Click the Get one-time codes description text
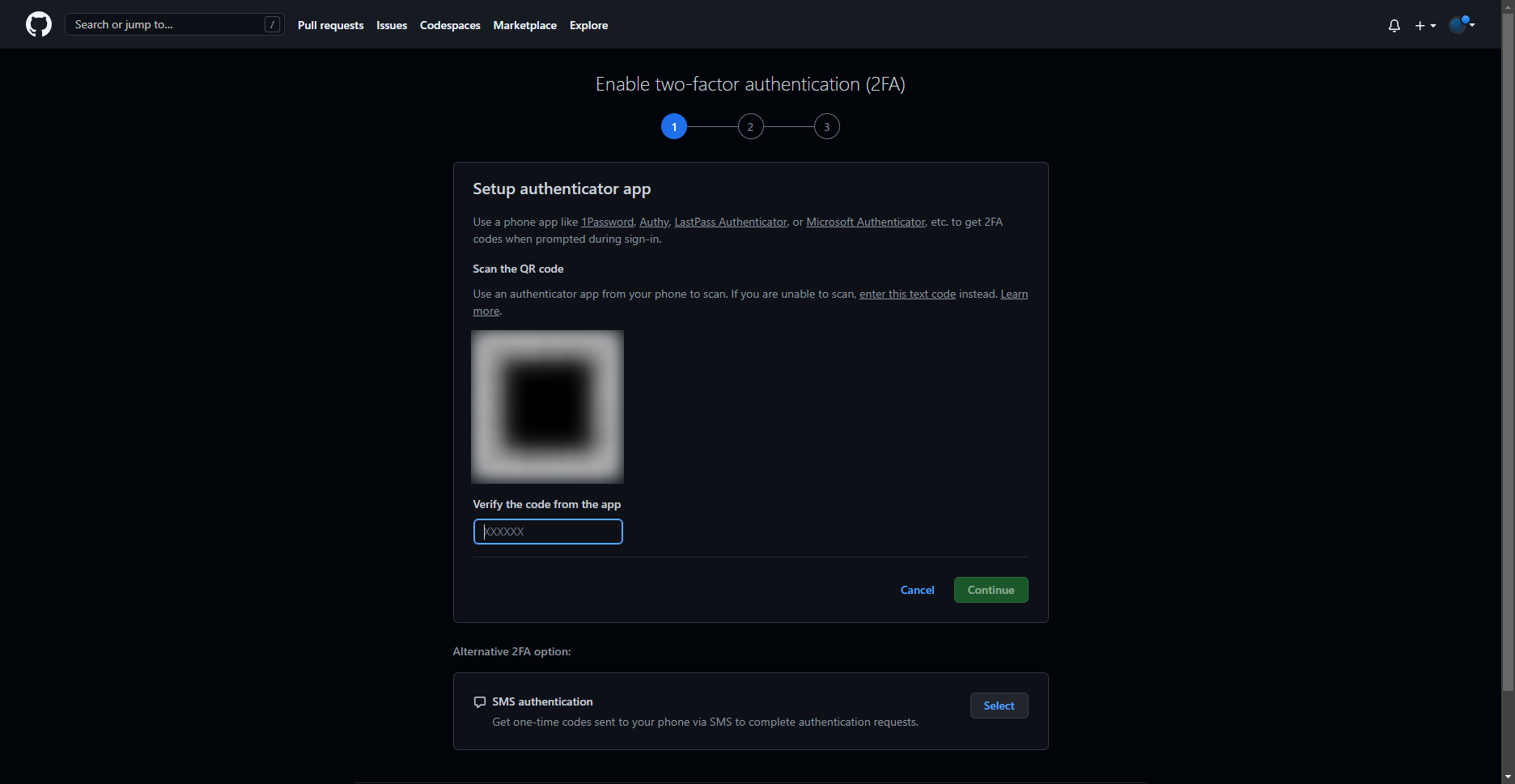 [705, 722]
